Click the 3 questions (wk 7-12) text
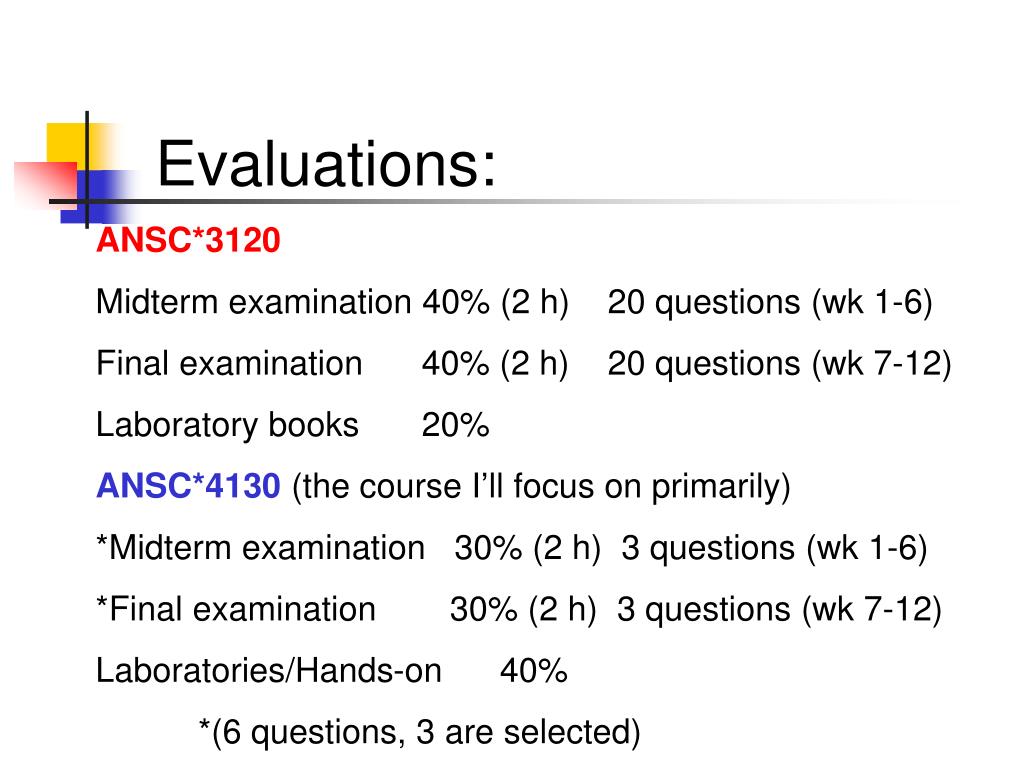The width and height of the screenshot is (1024, 768). pos(779,609)
